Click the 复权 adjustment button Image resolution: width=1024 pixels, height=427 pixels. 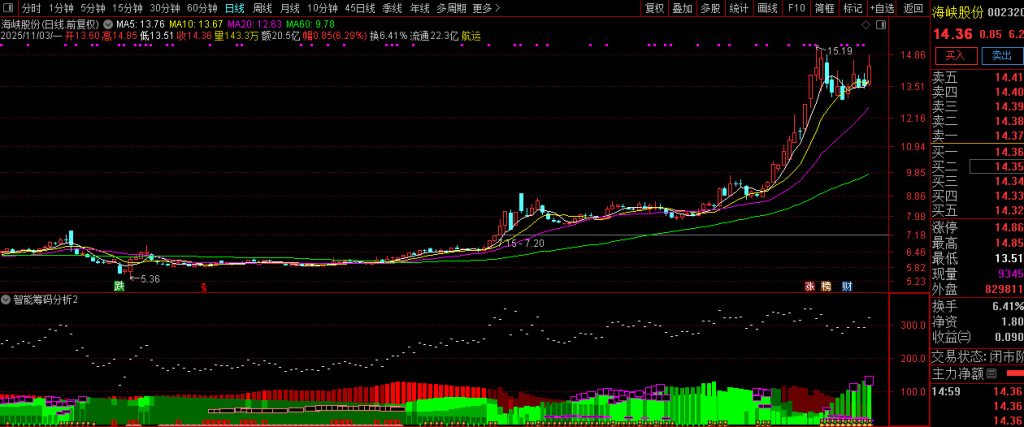pos(654,8)
